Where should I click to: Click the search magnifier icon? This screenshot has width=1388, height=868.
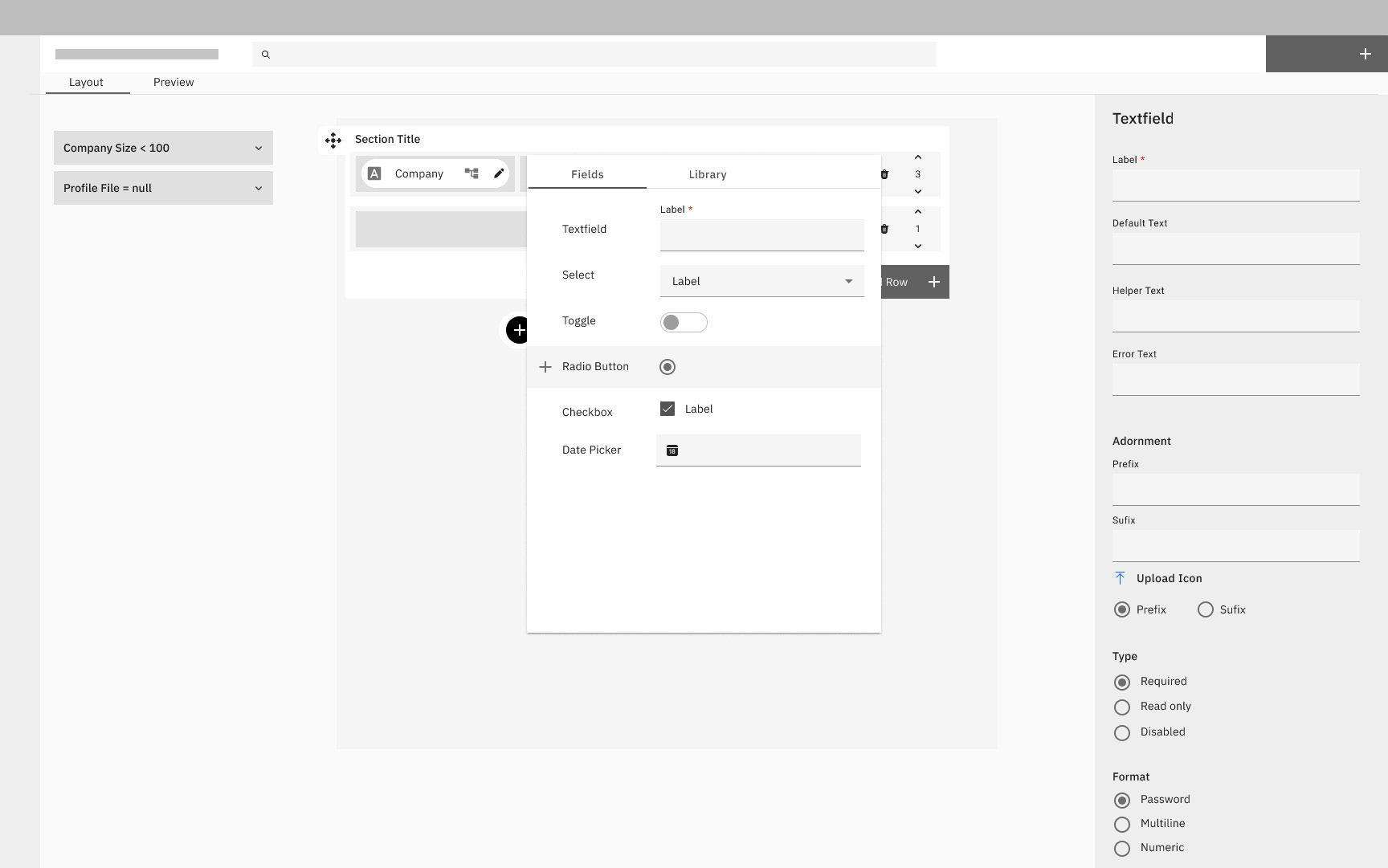(x=266, y=55)
